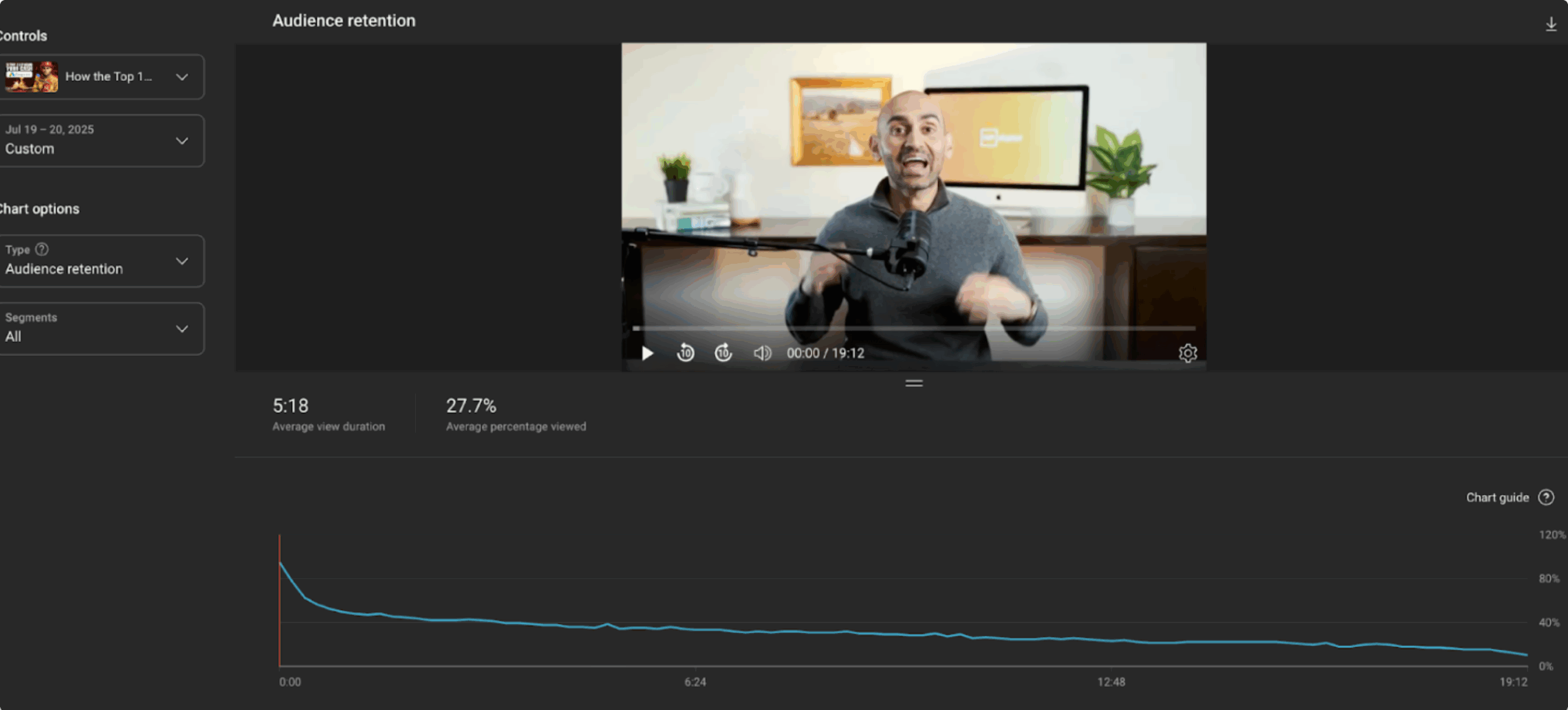Viewport: 1568px width, 710px height.
Task: Mute the video volume speaker icon
Action: [x=762, y=353]
